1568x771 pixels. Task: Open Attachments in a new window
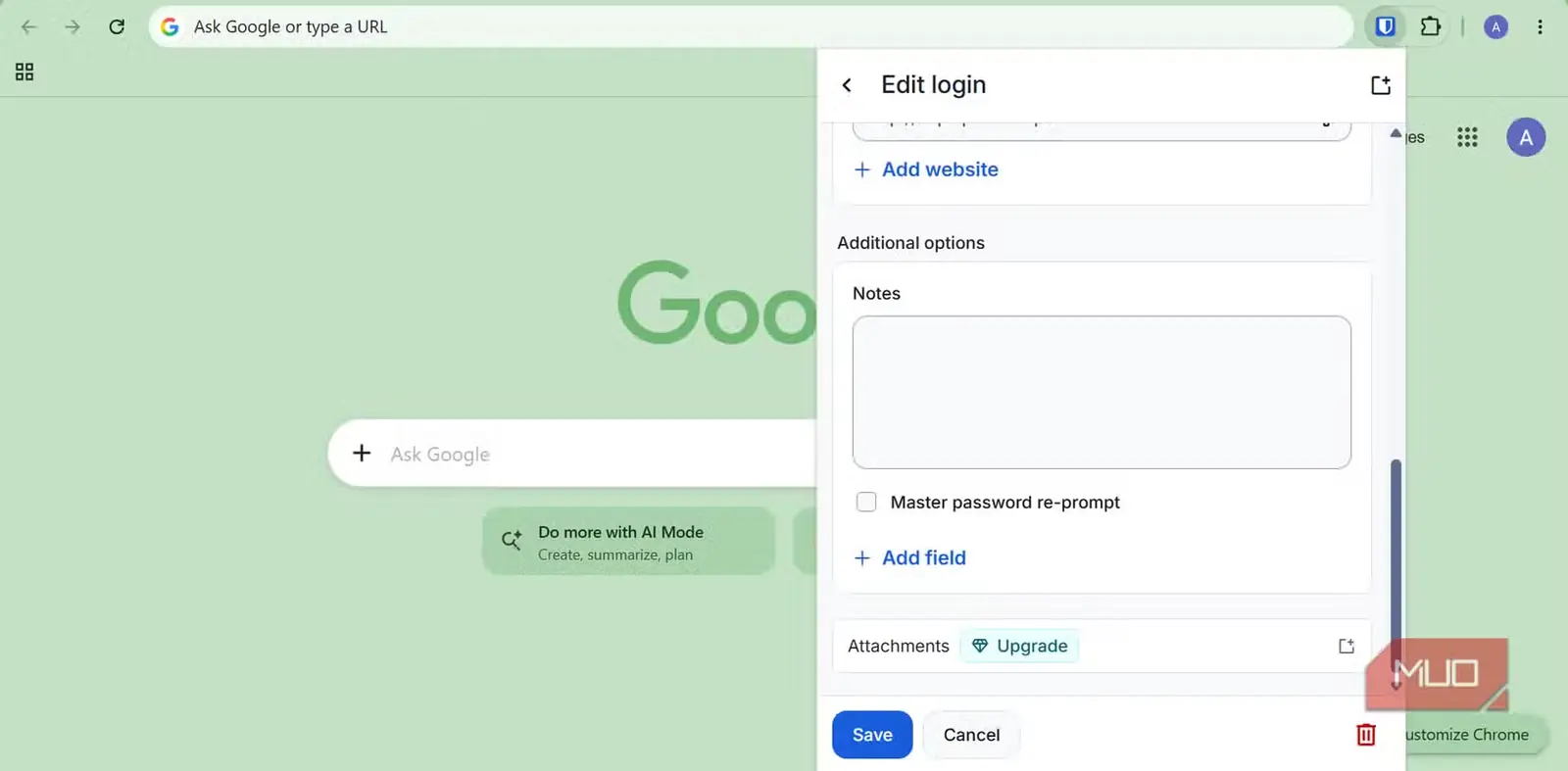(1347, 646)
